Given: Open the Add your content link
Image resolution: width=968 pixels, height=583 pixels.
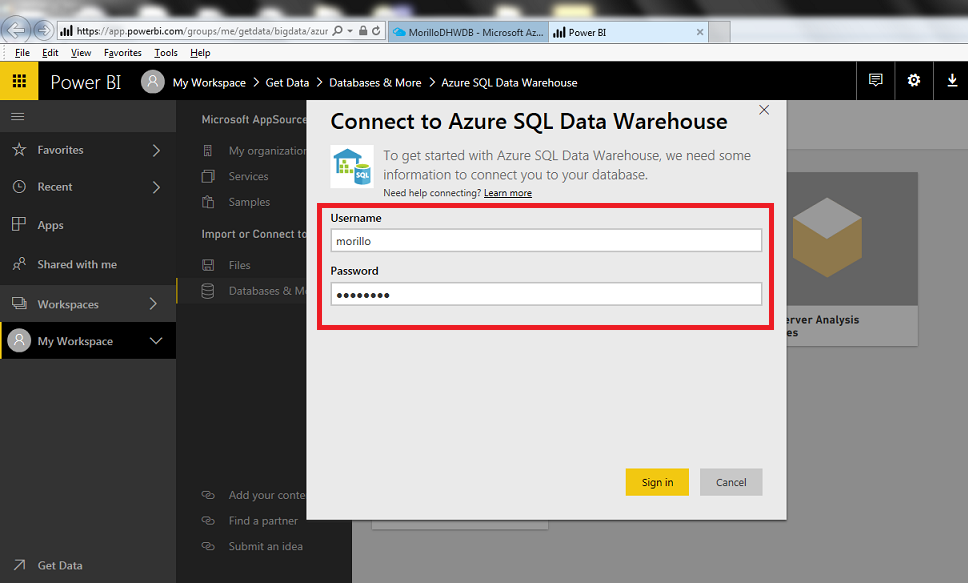Looking at the screenshot, I should 267,495.
